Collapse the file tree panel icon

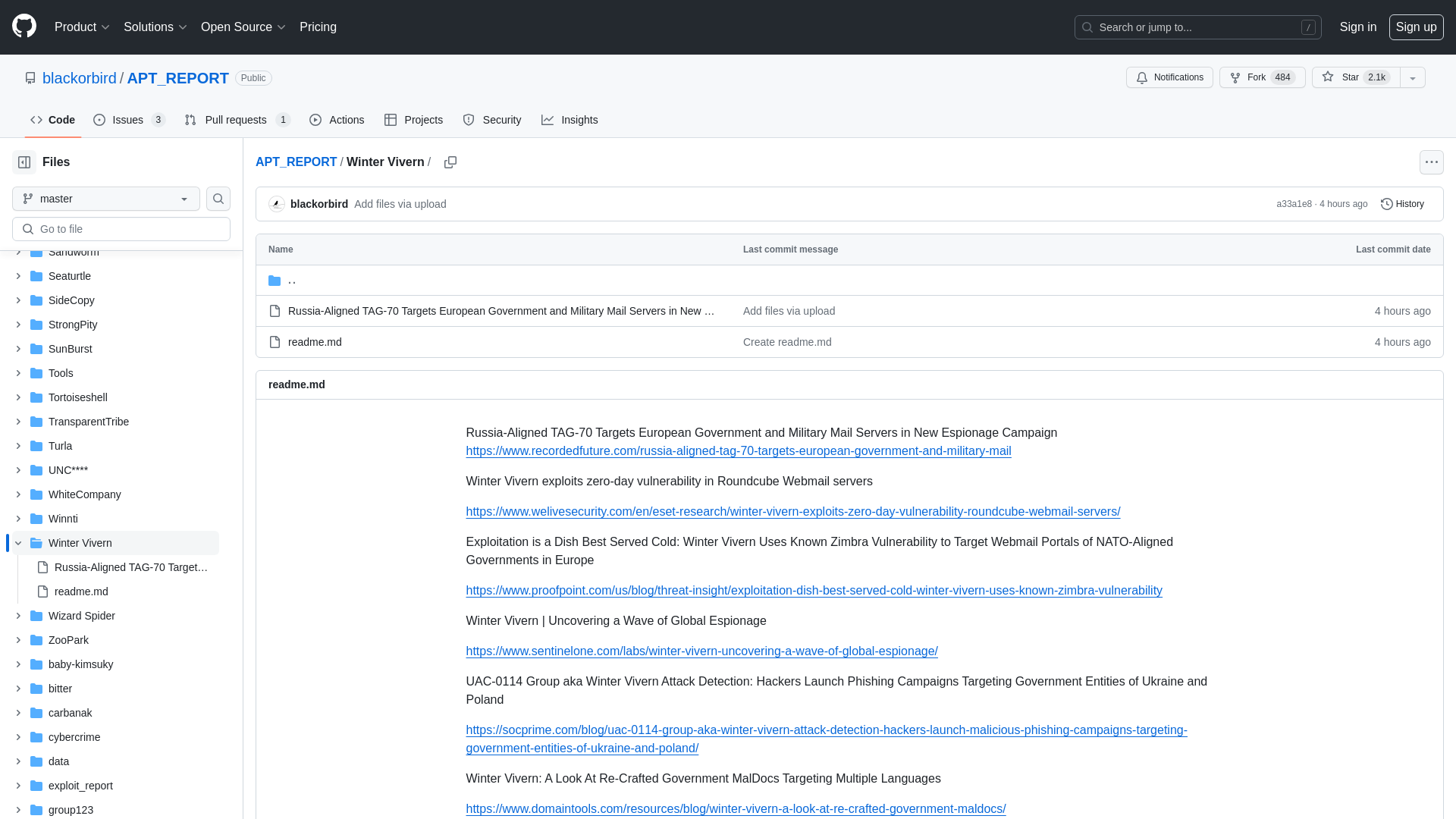coord(24,162)
